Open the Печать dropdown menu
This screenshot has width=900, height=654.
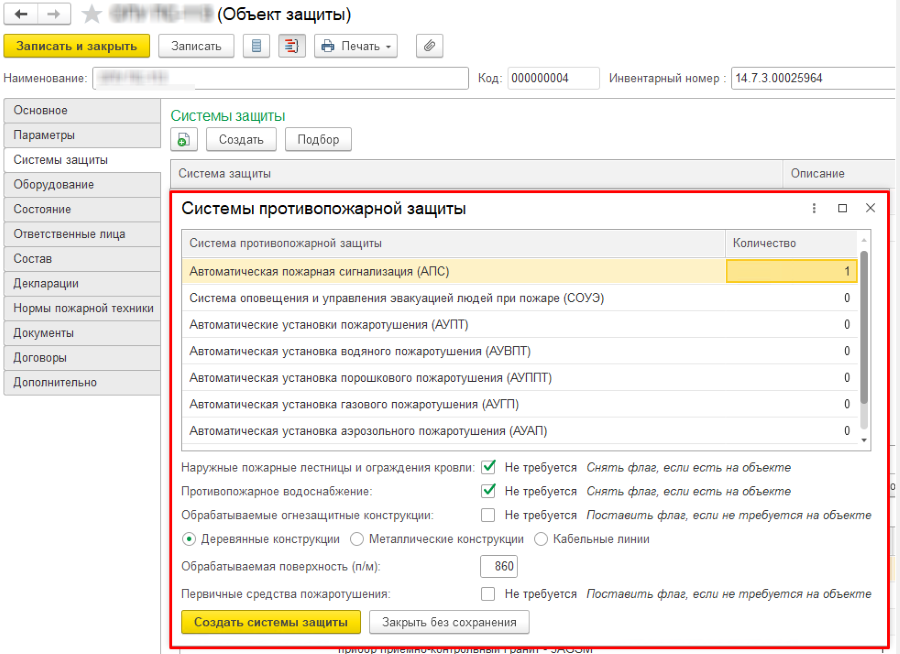click(x=356, y=46)
